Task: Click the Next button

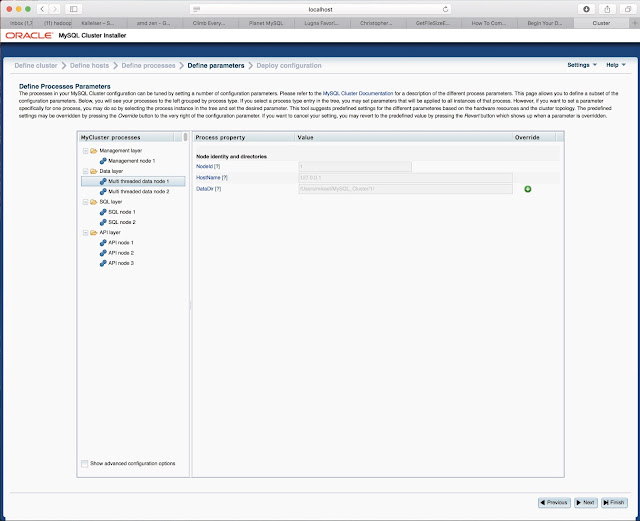Action: 585,503
